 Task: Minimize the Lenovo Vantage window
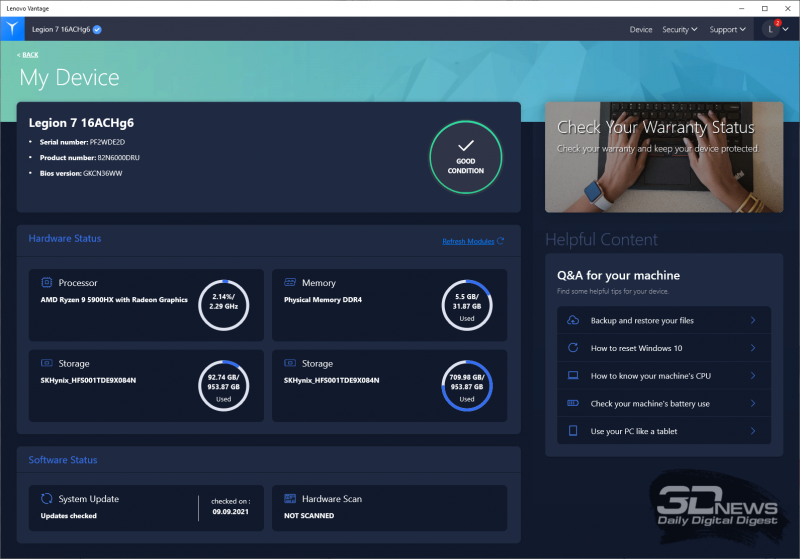(x=741, y=8)
